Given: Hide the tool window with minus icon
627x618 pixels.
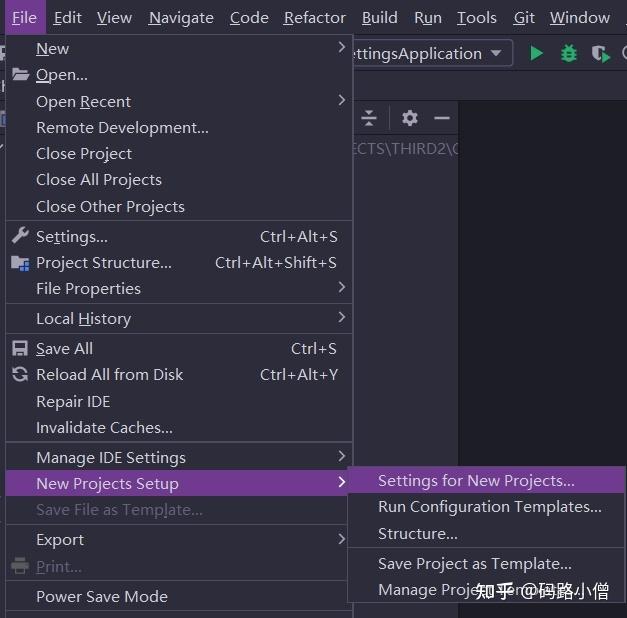Looking at the screenshot, I should click(x=441, y=118).
